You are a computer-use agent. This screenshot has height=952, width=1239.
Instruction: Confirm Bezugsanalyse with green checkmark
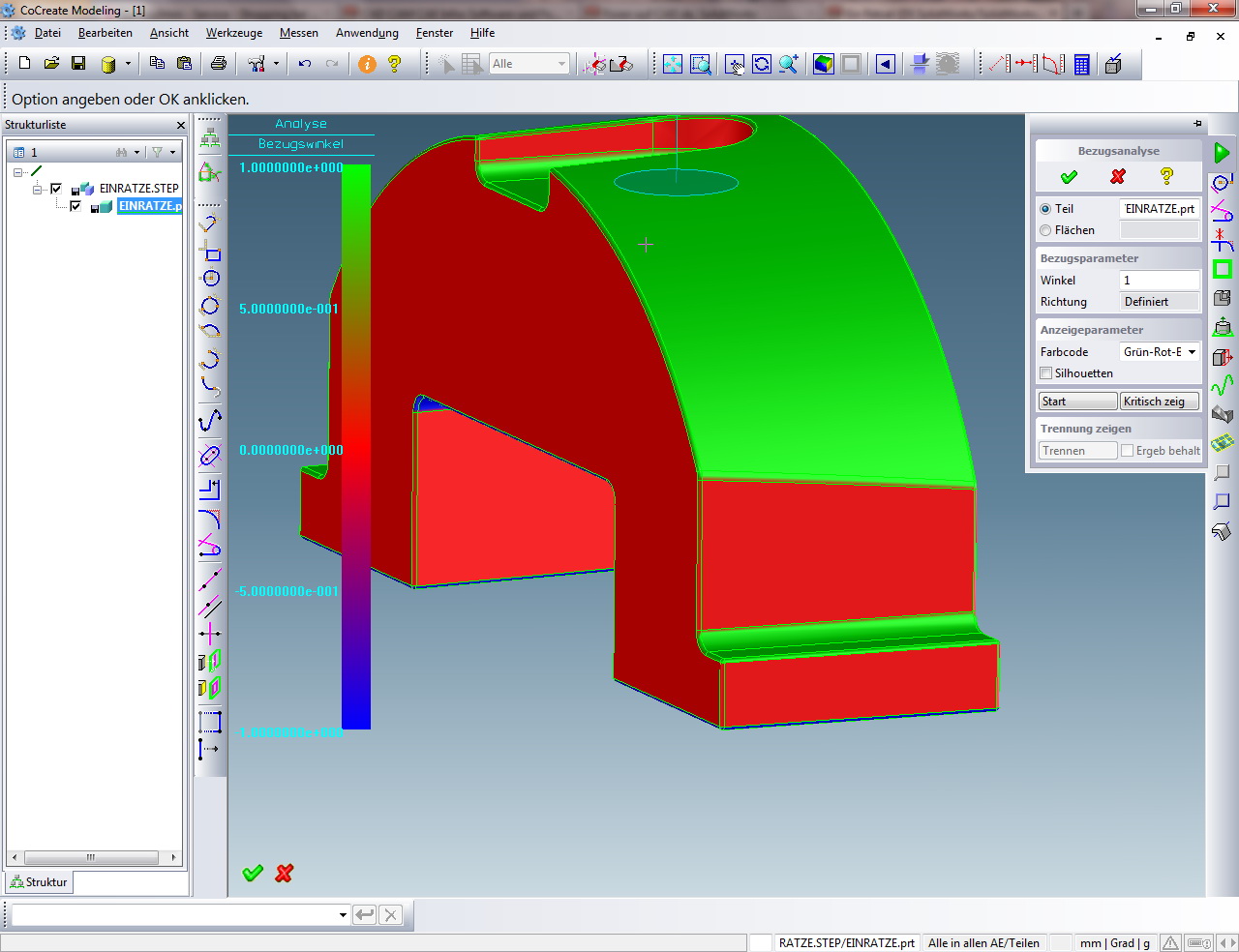[1069, 176]
